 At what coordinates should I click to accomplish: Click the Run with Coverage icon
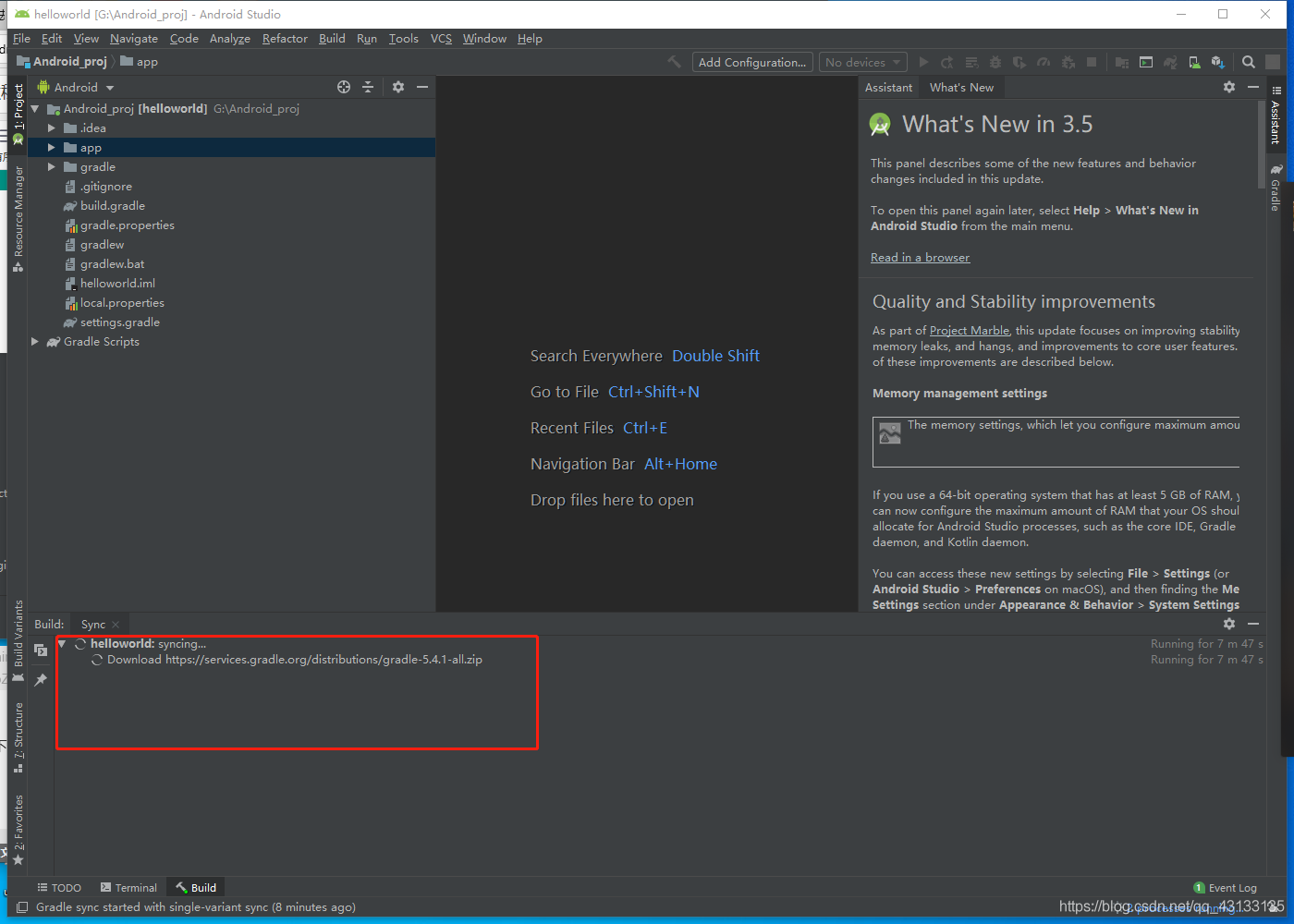pos(1019,62)
